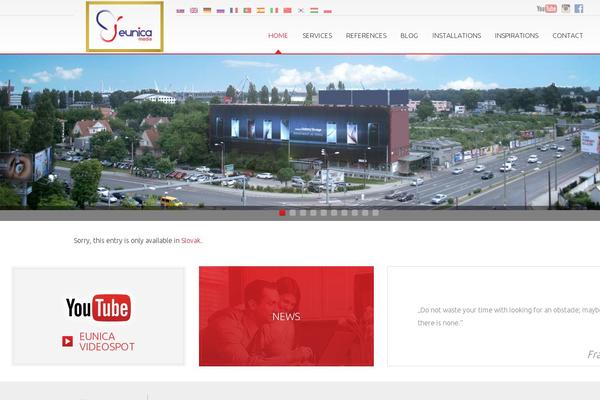Pick the French flag language option
The height and width of the screenshot is (400, 600).
[x=234, y=11]
